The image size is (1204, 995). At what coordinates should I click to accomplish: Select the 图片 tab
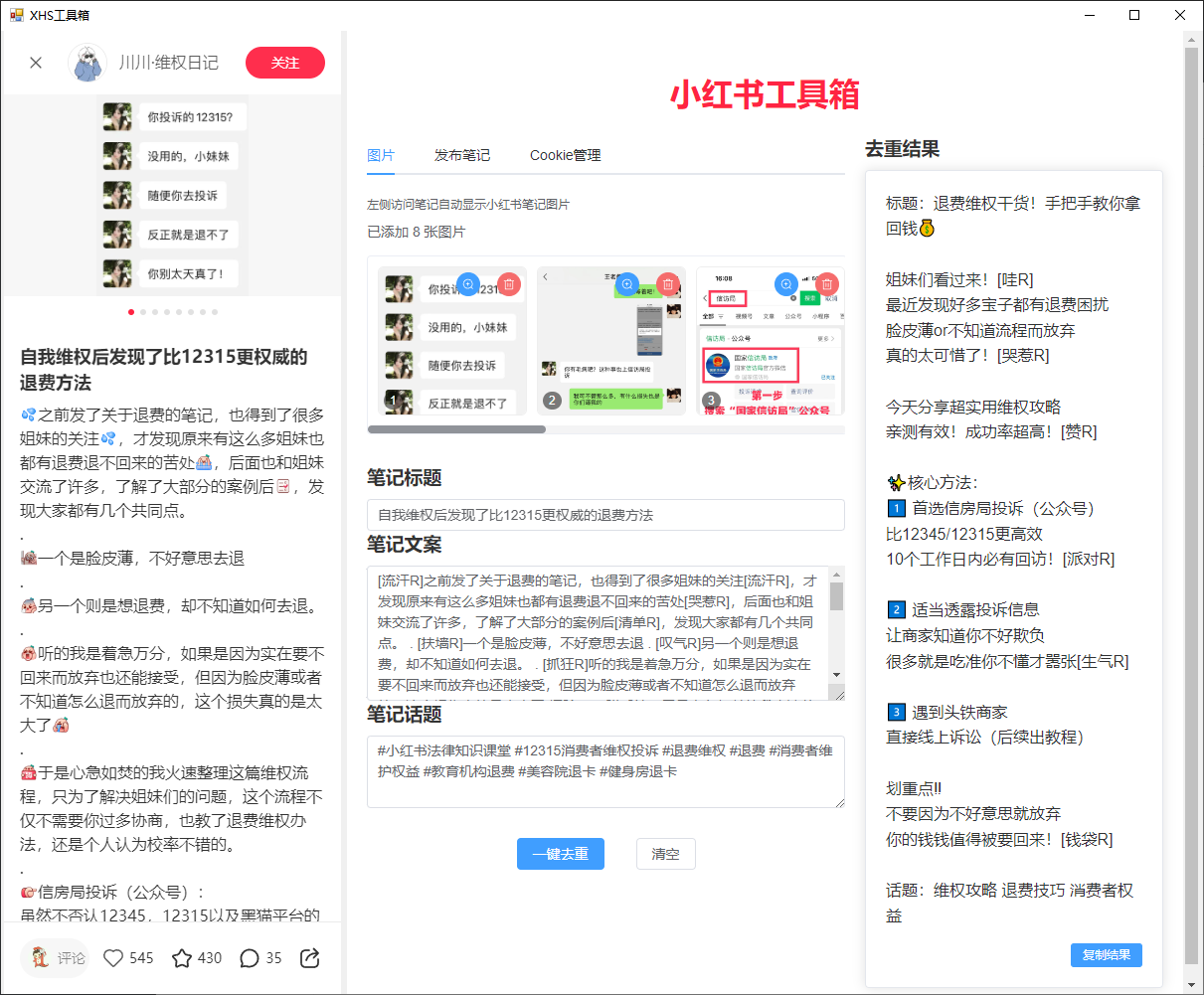click(x=381, y=155)
